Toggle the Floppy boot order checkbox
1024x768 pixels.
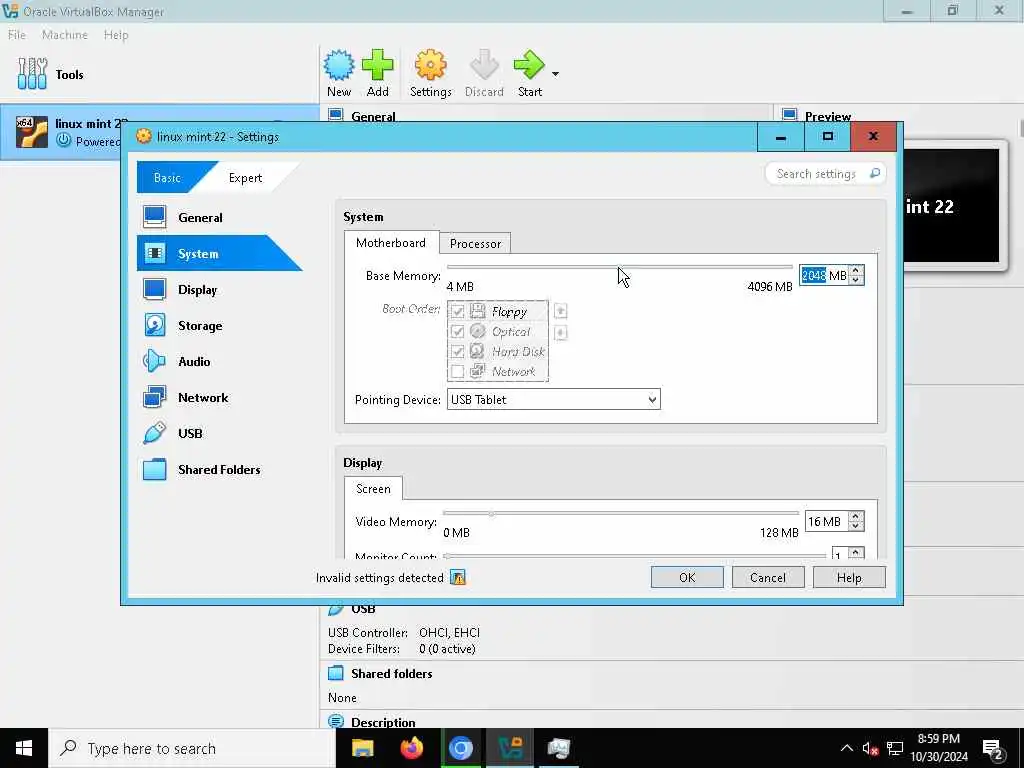pos(458,312)
